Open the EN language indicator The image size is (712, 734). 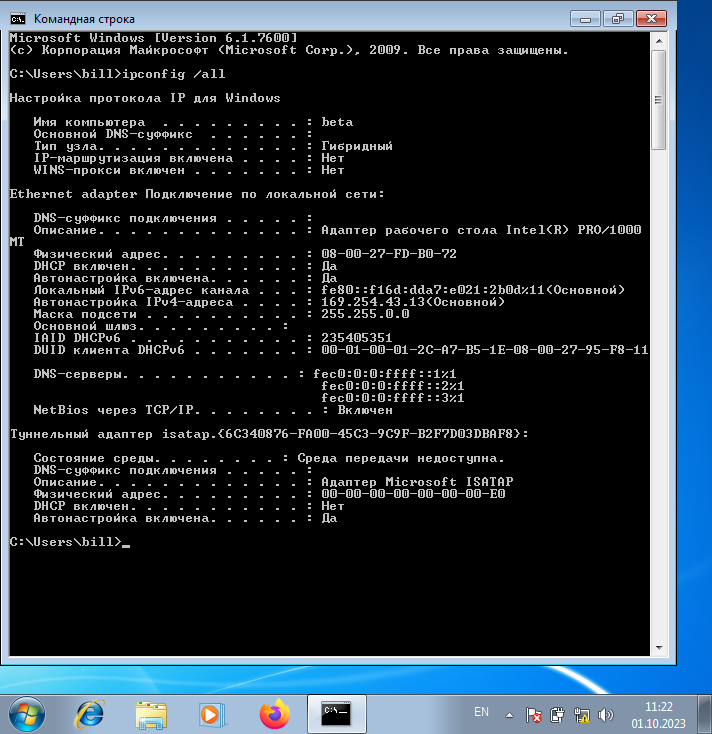point(481,712)
